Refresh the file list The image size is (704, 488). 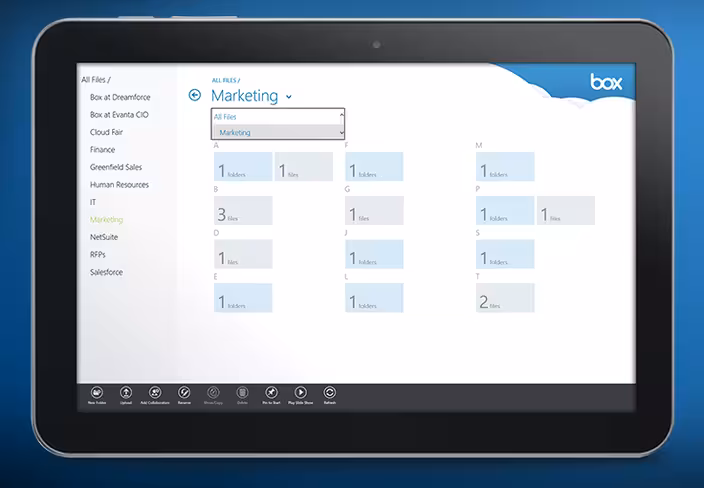(330, 393)
